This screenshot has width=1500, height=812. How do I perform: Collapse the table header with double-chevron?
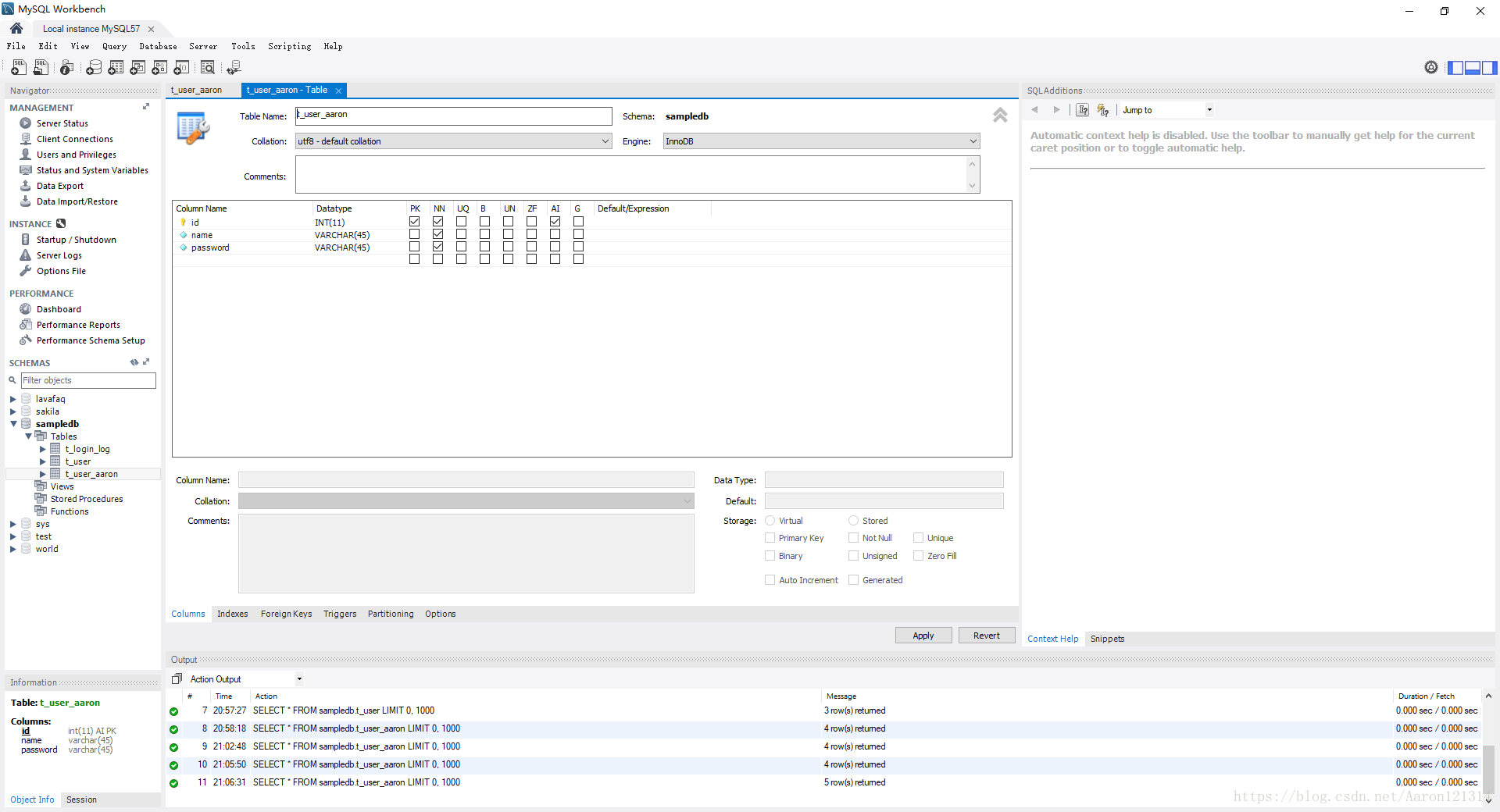[1000, 116]
